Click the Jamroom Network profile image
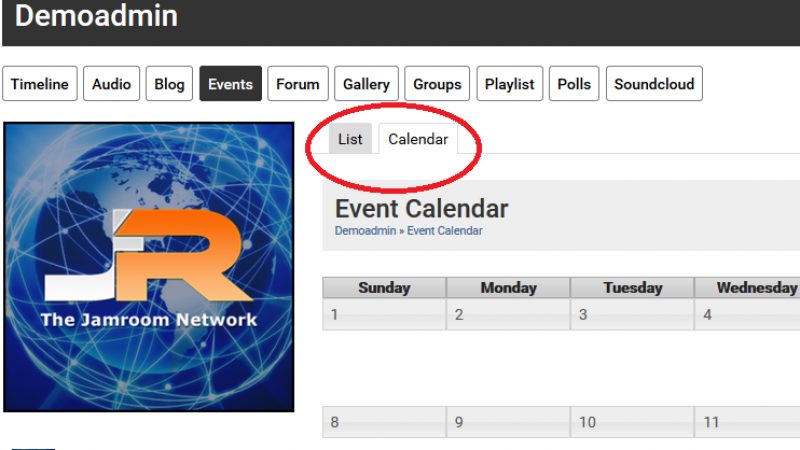The height and width of the screenshot is (450, 800). click(x=148, y=267)
